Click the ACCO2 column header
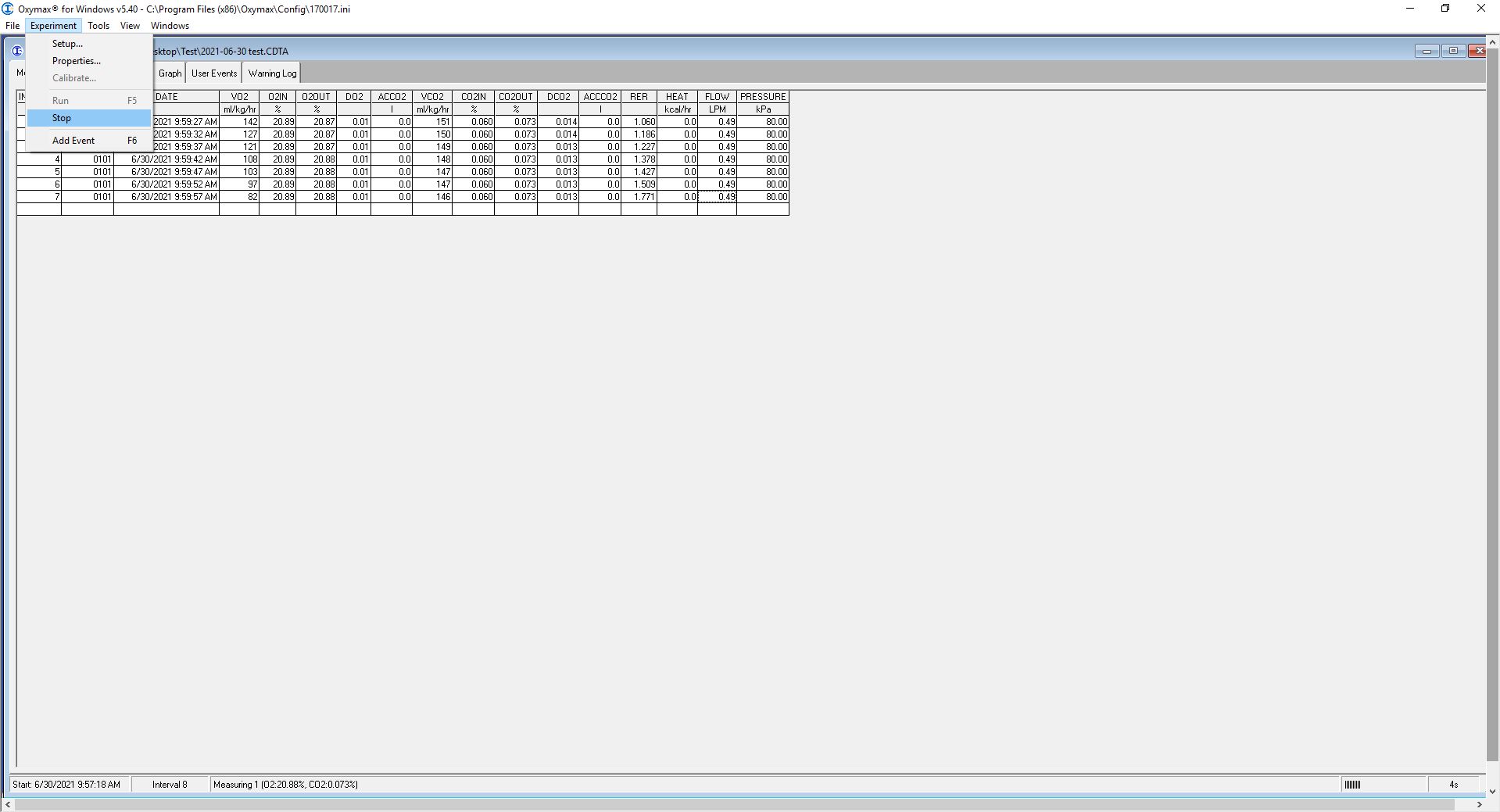The width and height of the screenshot is (1500, 812). 392,97
